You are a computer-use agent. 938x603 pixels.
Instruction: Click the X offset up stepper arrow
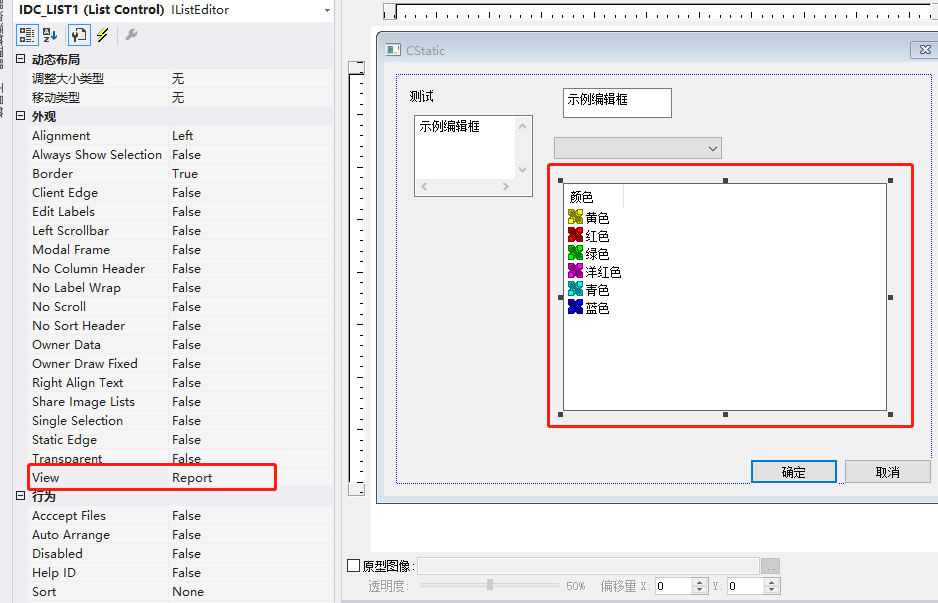699,581
